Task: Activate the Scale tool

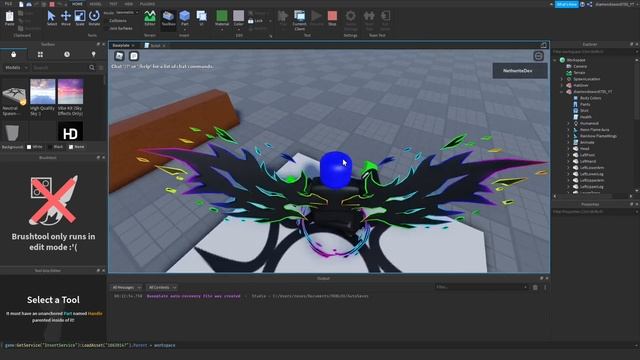Action: click(80, 18)
